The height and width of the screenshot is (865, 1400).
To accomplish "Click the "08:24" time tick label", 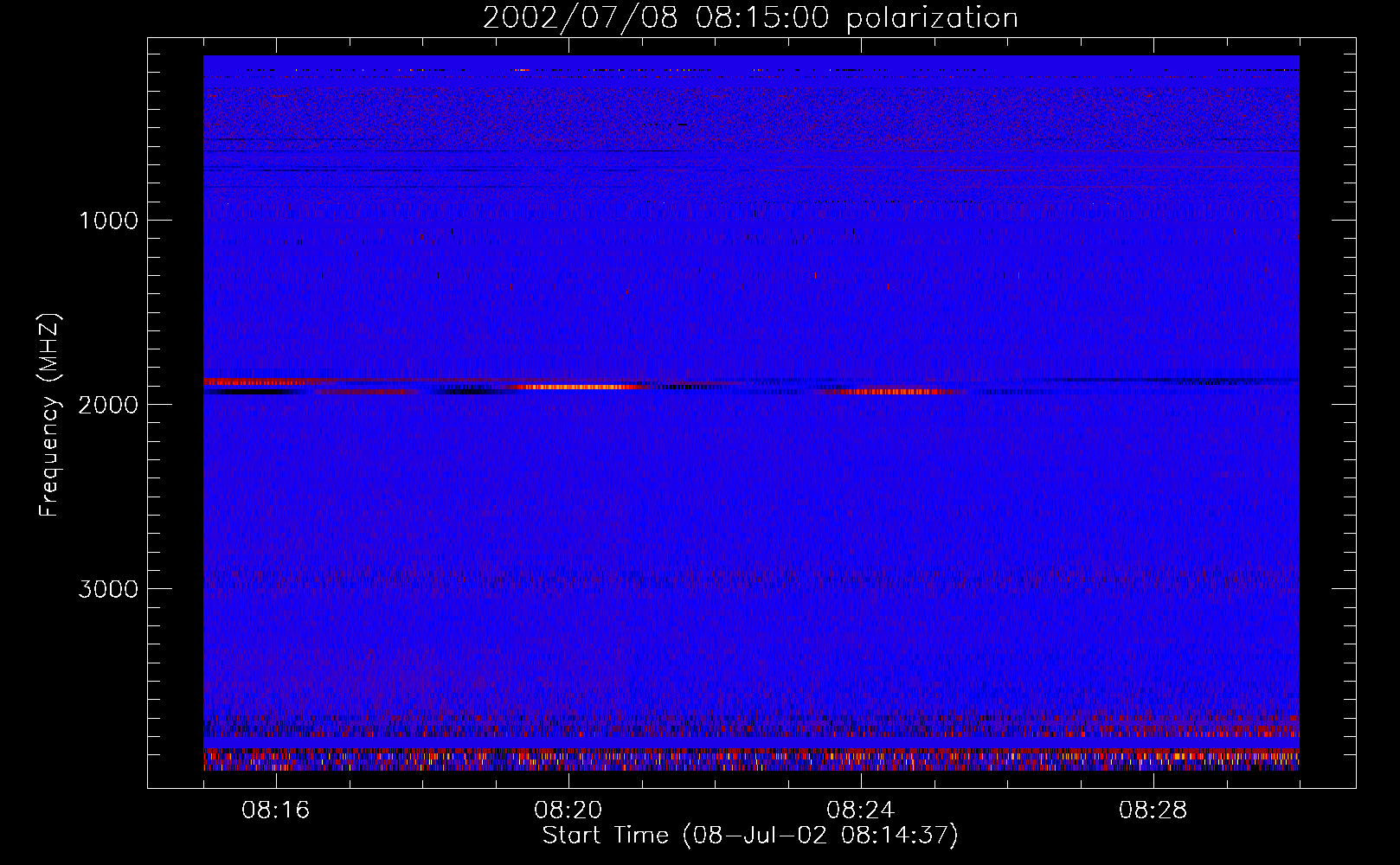I will (861, 811).
